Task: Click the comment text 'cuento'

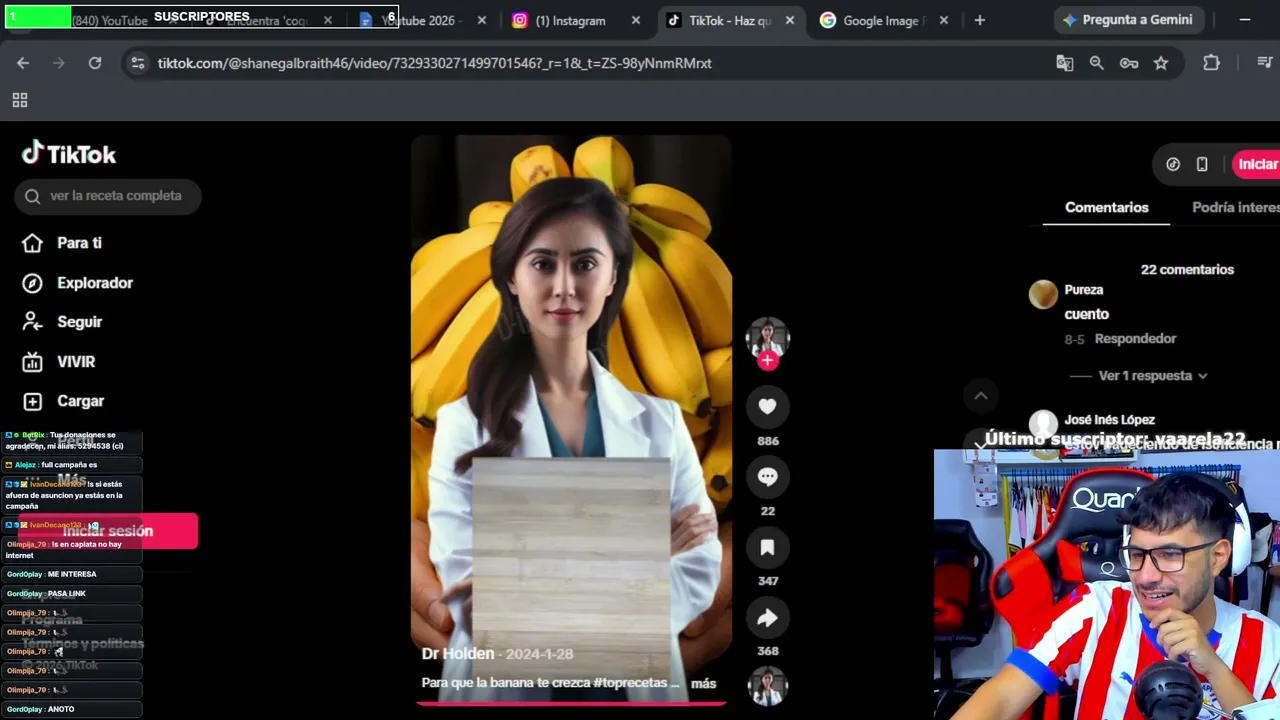Action: (1086, 314)
